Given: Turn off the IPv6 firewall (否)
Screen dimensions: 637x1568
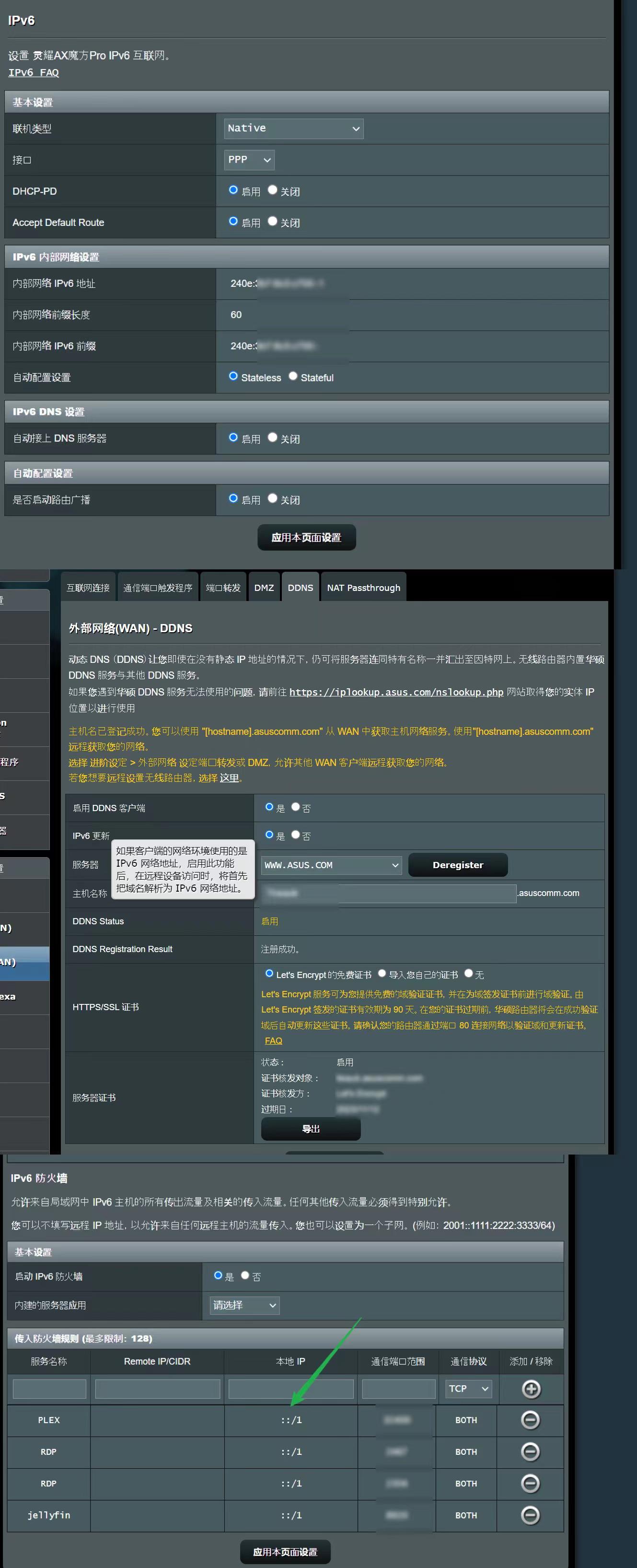Looking at the screenshot, I should [x=245, y=1275].
